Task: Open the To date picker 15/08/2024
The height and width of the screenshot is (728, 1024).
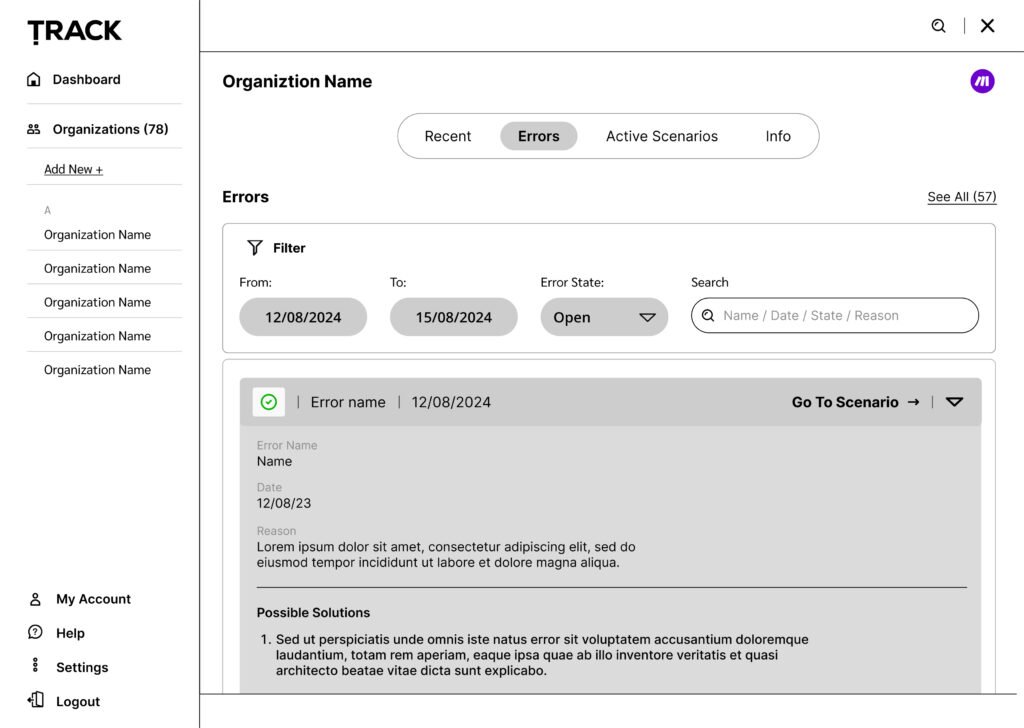Action: [454, 317]
